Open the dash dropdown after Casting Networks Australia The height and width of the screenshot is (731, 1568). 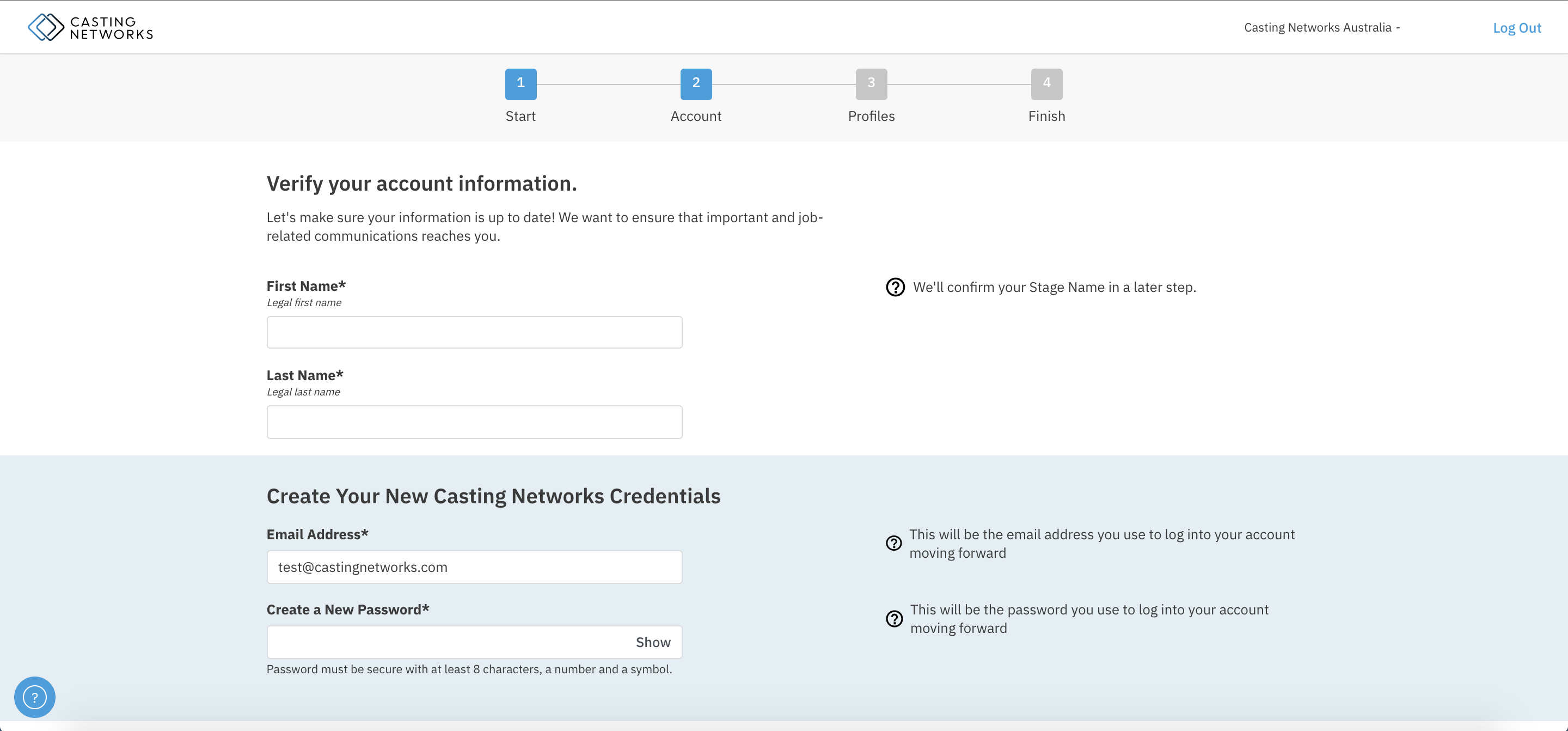click(1399, 27)
